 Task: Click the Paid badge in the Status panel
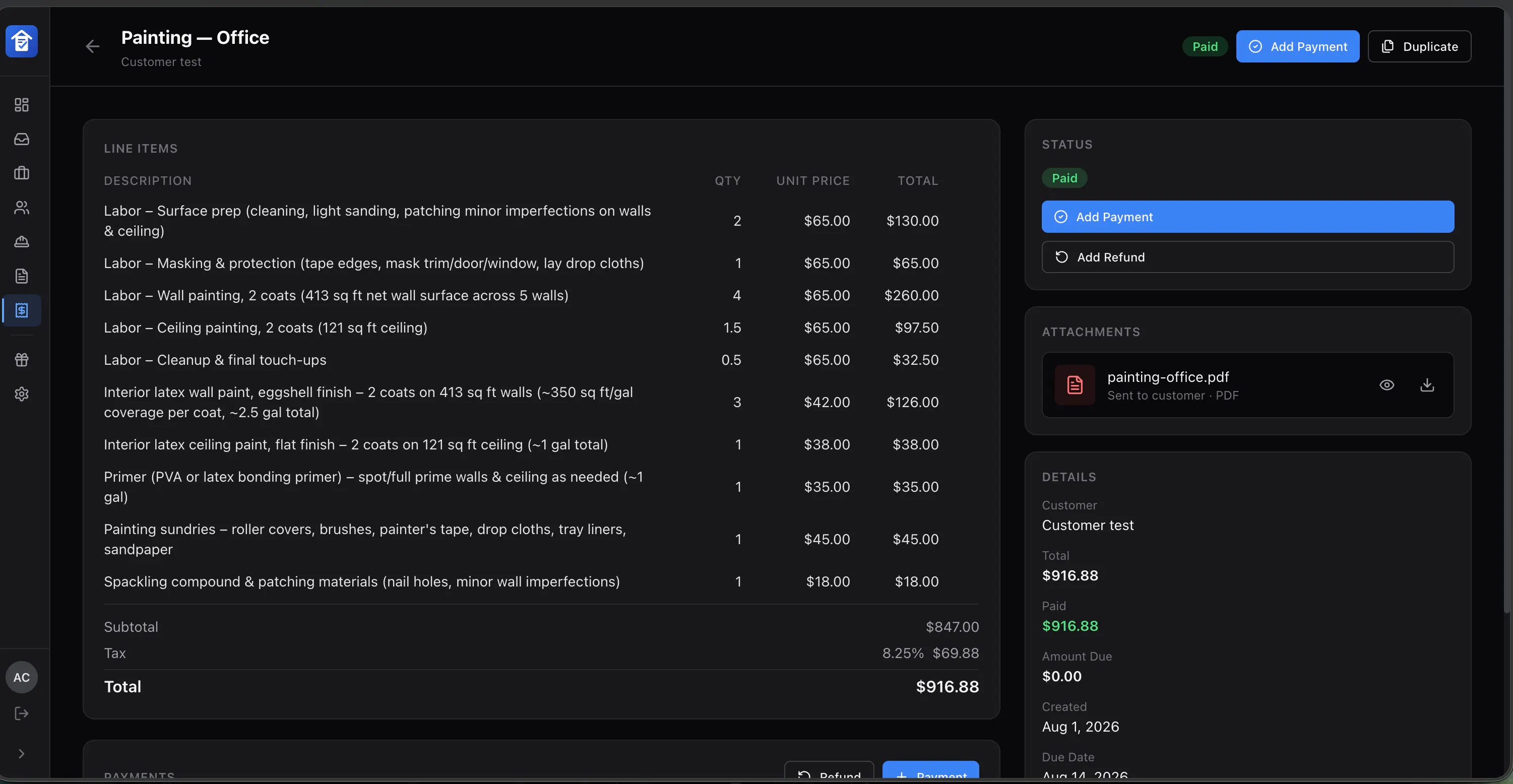(1064, 178)
